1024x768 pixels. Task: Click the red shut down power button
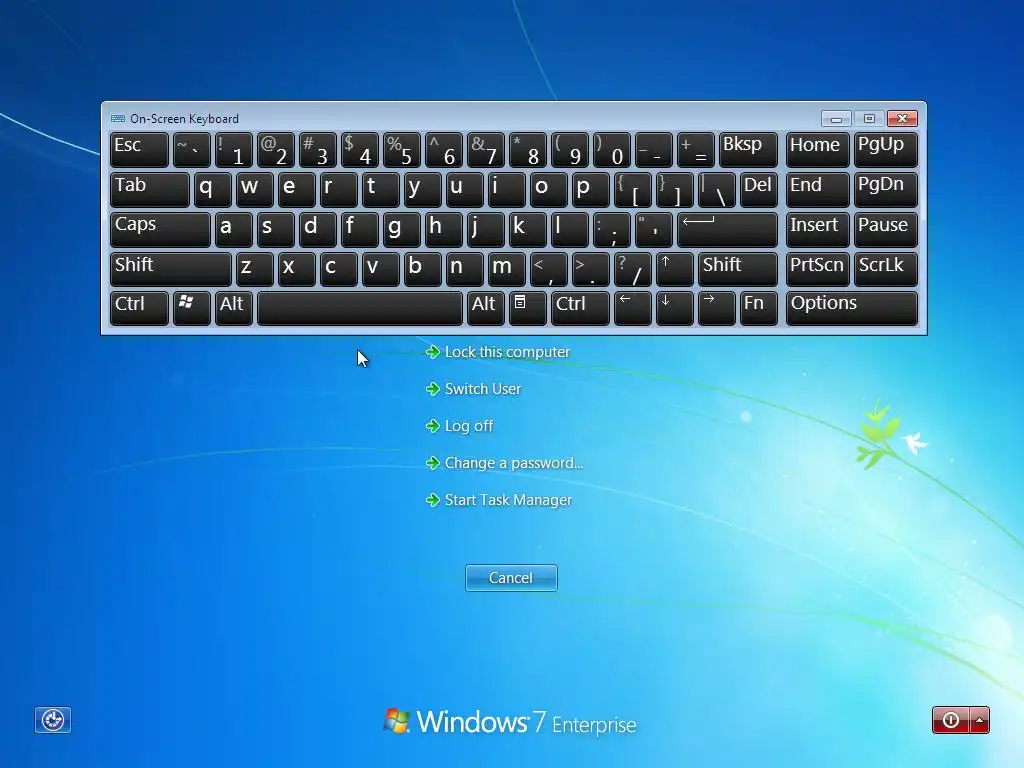pos(951,720)
